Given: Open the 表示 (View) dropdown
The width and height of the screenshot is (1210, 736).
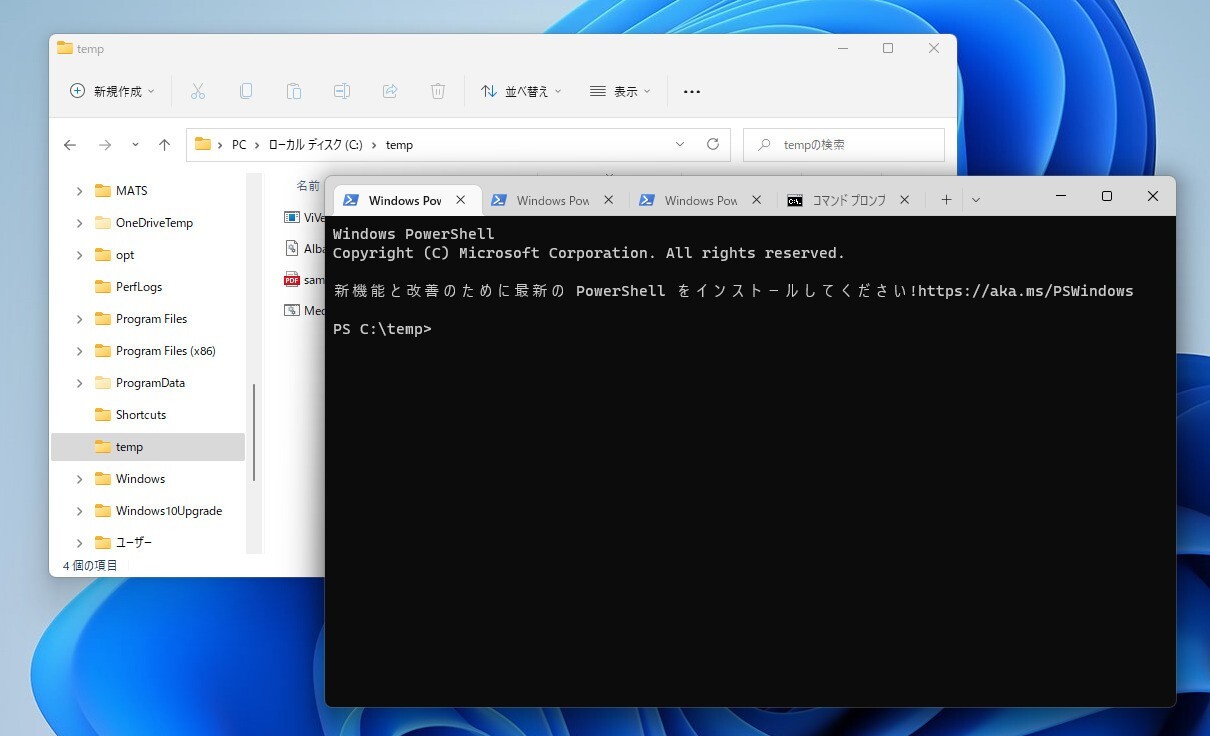Looking at the screenshot, I should (620, 91).
